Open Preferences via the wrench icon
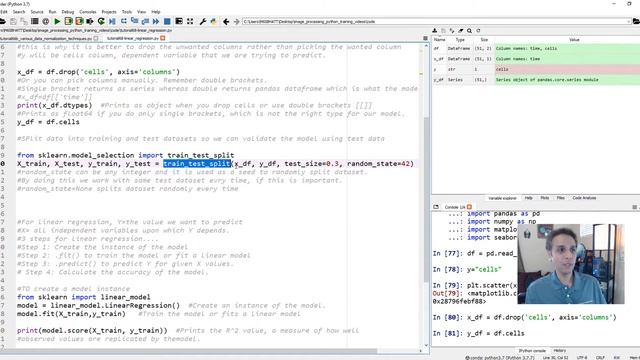Image resolution: width=640 pixels, height=360 pixels. (x=202, y=21)
